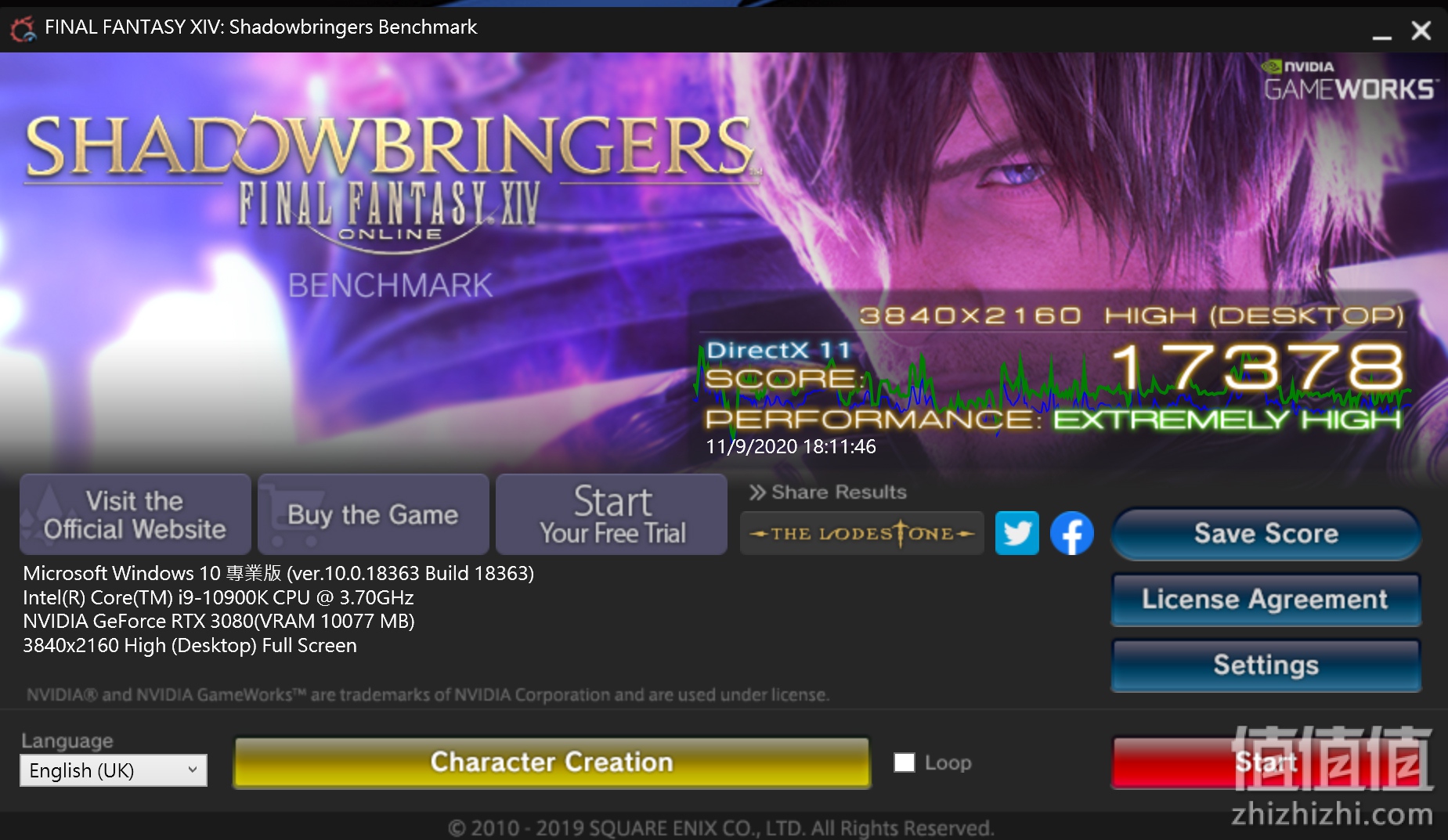1448x840 pixels.
Task: Save the benchmark score
Action: [1266, 534]
